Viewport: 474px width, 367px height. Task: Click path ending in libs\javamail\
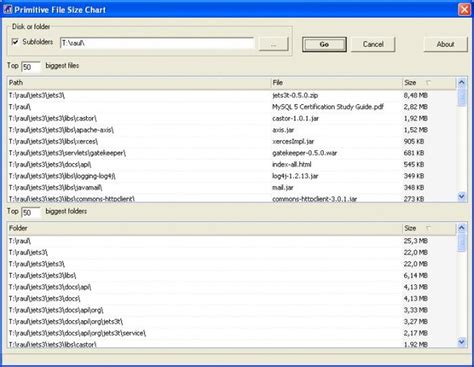click(55, 188)
